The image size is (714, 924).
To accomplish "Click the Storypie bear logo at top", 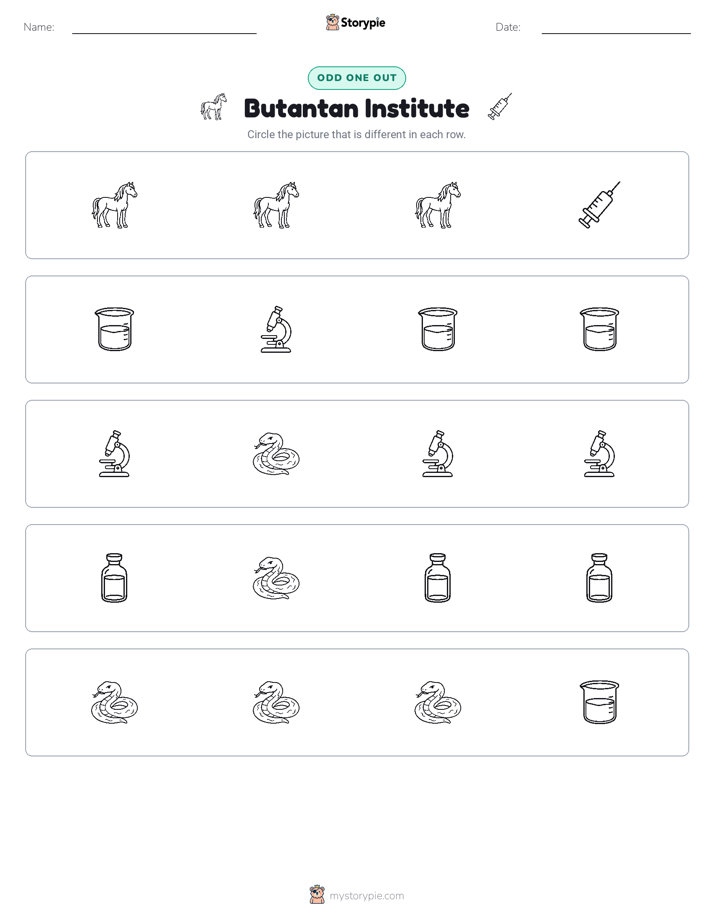I will [332, 22].
